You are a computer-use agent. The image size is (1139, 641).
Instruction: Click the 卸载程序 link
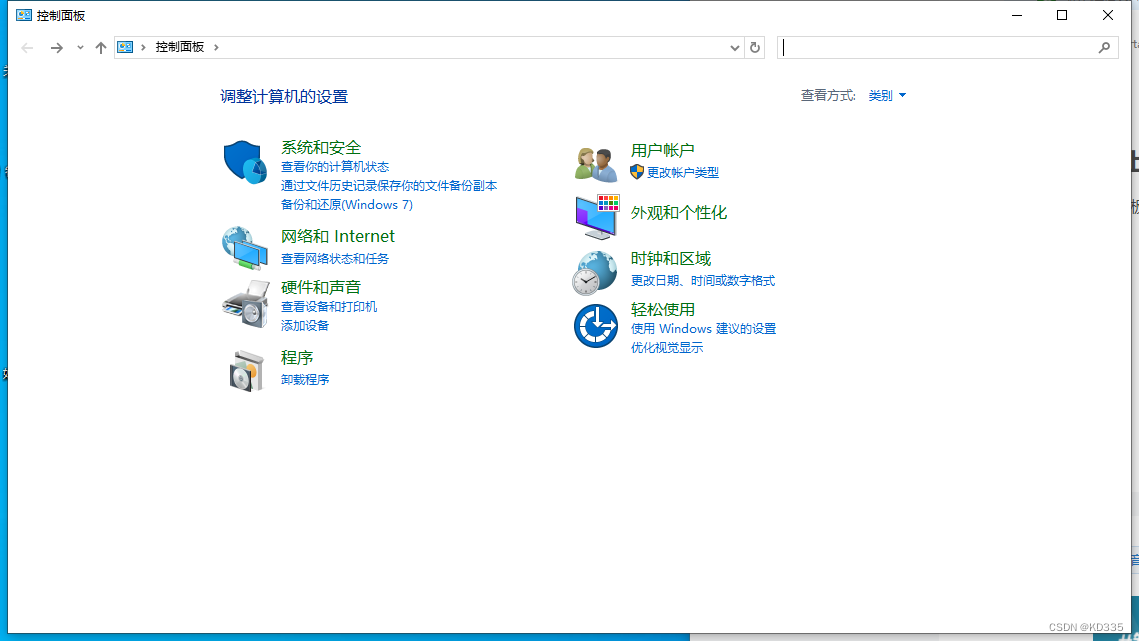[x=304, y=379]
